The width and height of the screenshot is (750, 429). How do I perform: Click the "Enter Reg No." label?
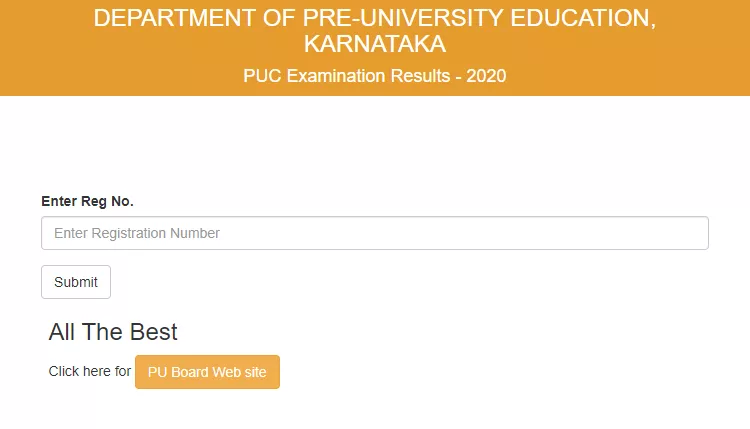(87, 201)
